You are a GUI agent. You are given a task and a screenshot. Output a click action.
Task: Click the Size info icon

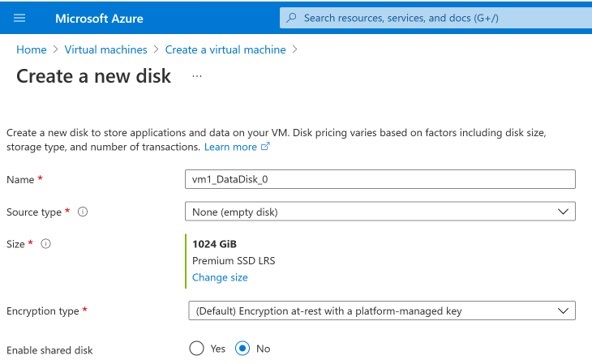coord(46,244)
